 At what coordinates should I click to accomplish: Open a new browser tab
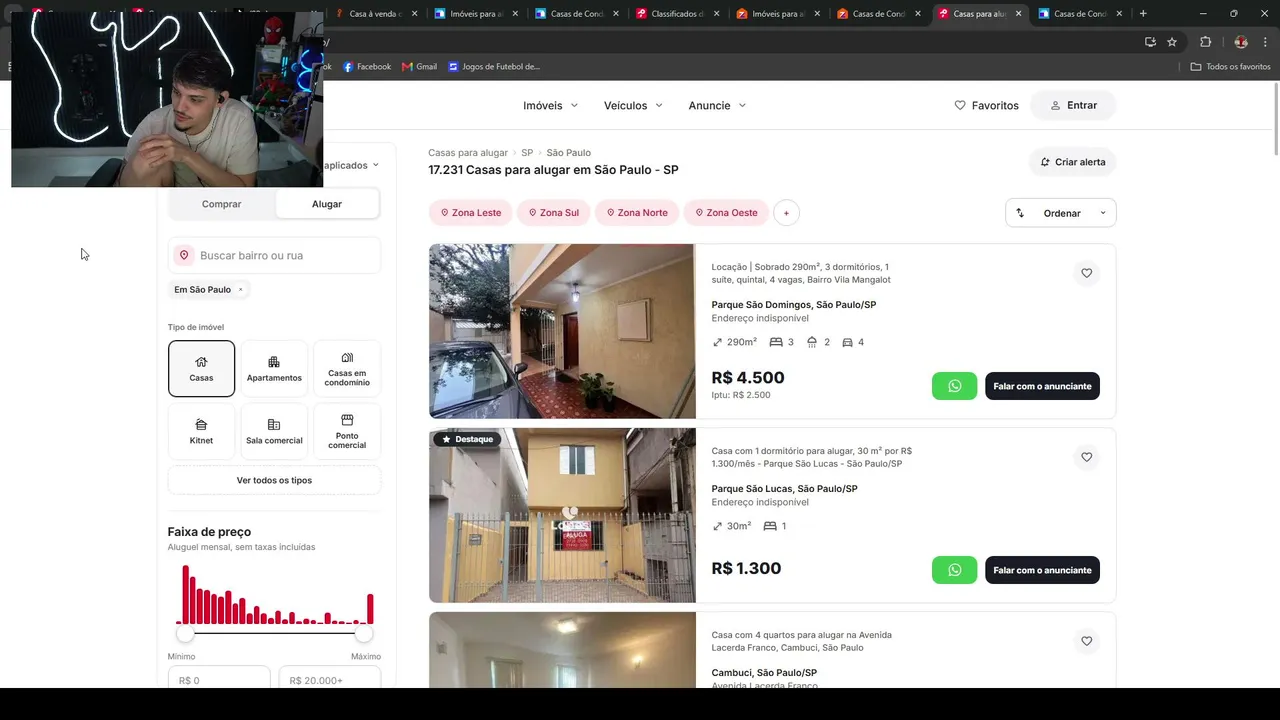tap(1143, 14)
